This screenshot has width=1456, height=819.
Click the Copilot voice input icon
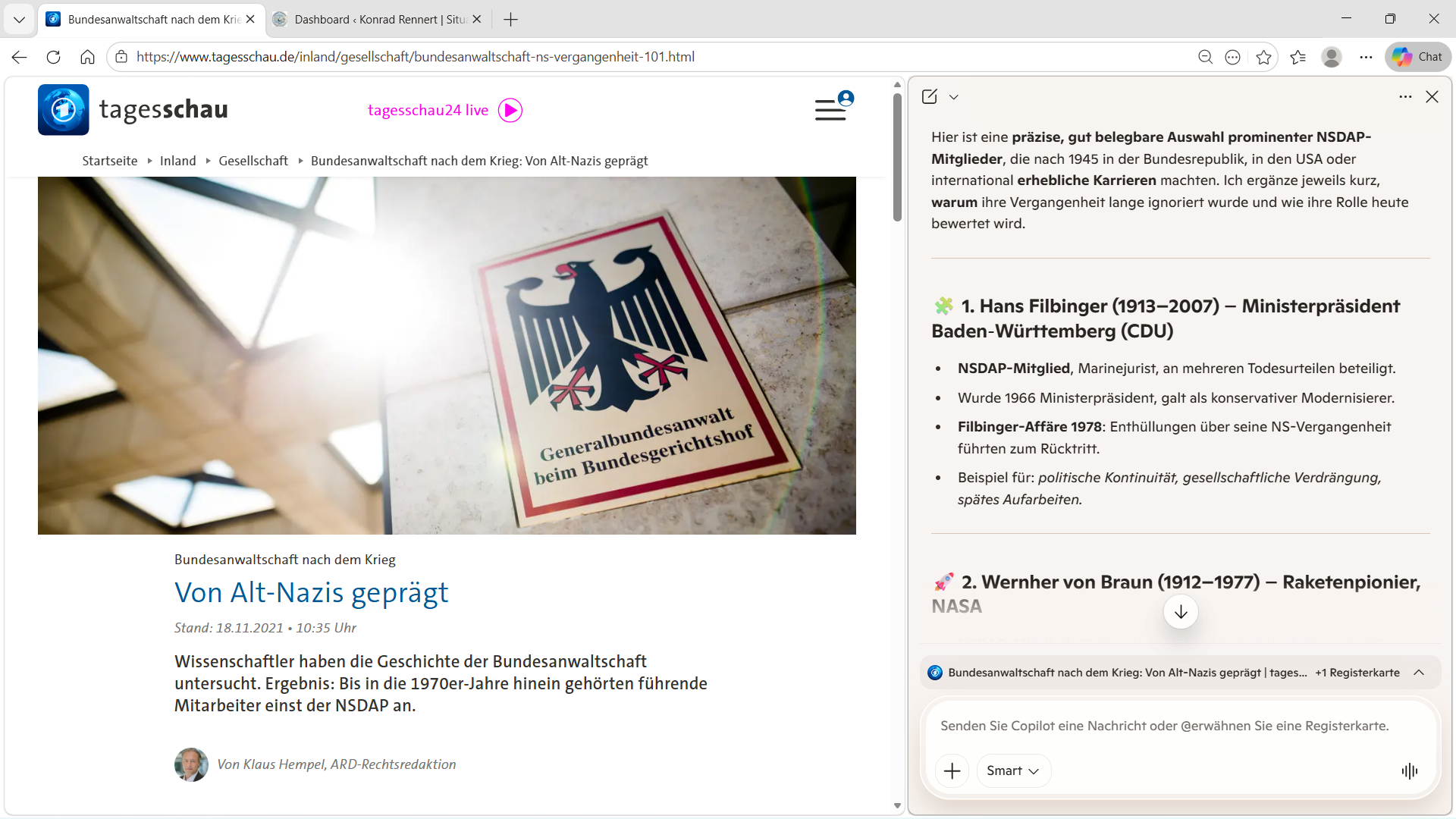click(1409, 771)
